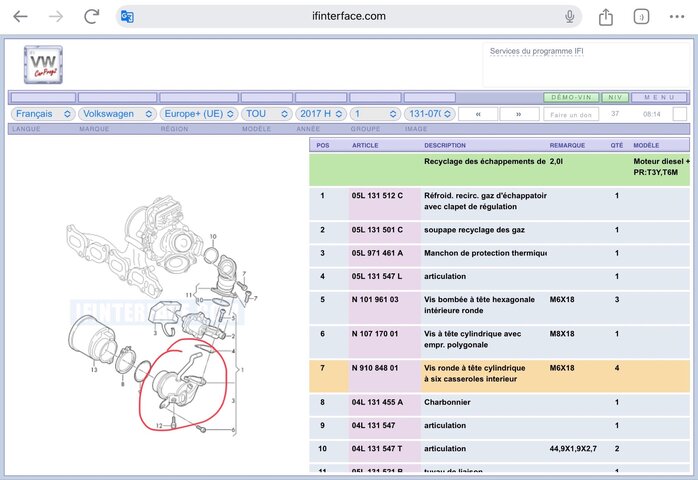698x480 pixels.
Task: Click the DESCRIPTION column header
Action: 445,145
